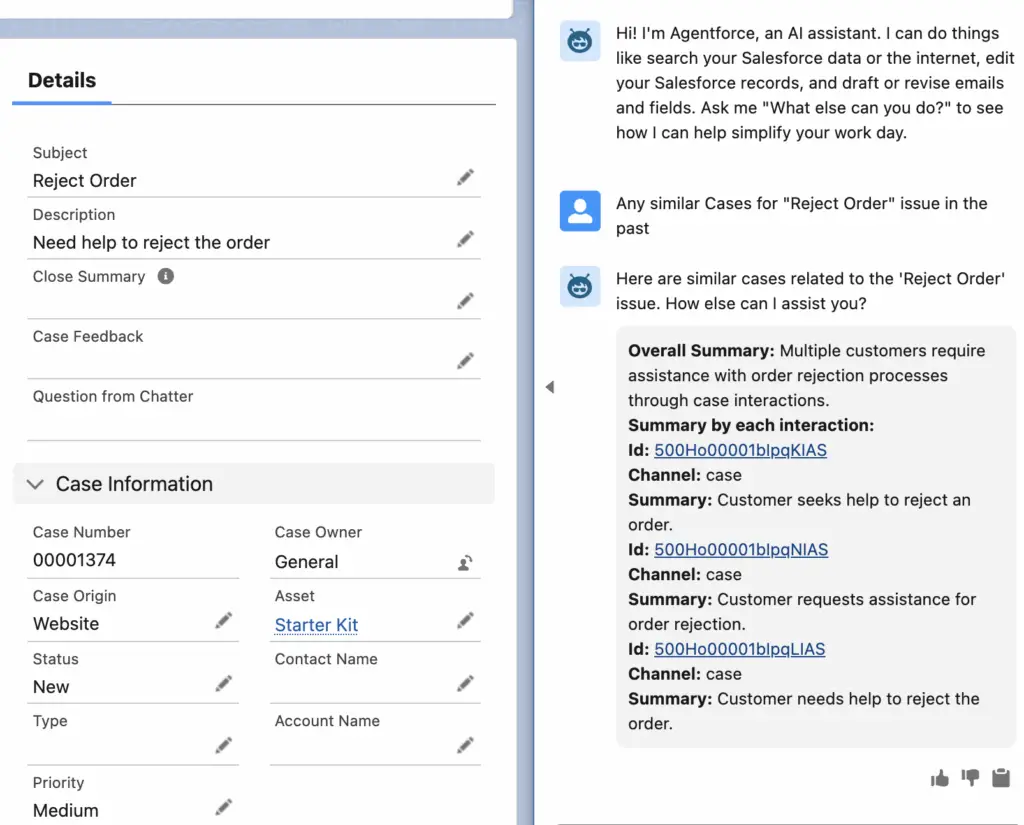The width and height of the screenshot is (1024, 825).
Task: Edit the Type field pencil icon
Action: pyautogui.click(x=223, y=745)
